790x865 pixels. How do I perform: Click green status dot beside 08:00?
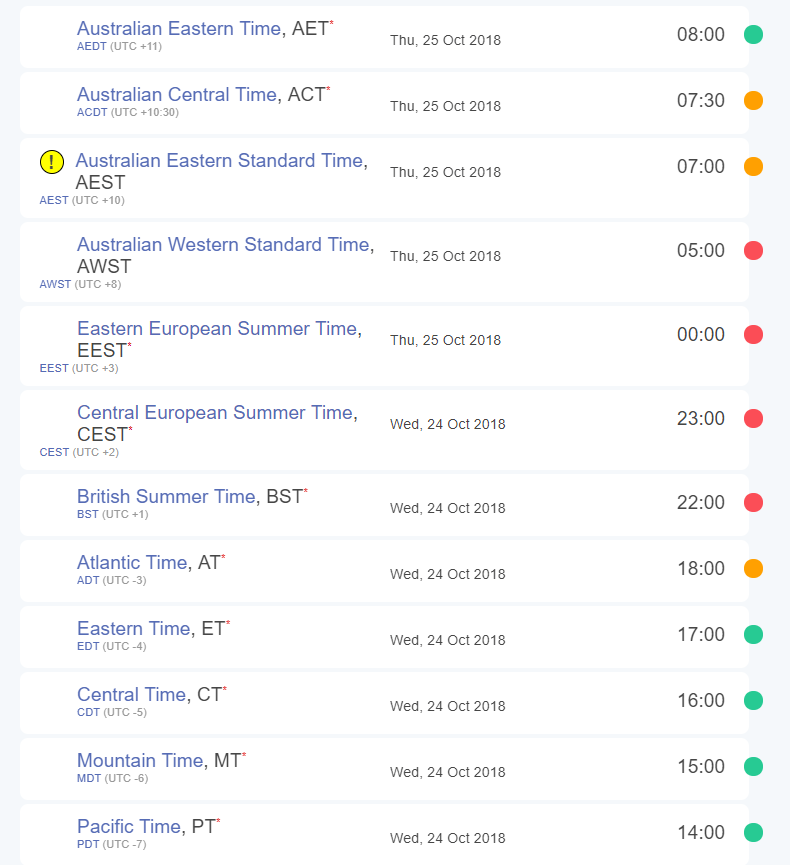(x=753, y=34)
